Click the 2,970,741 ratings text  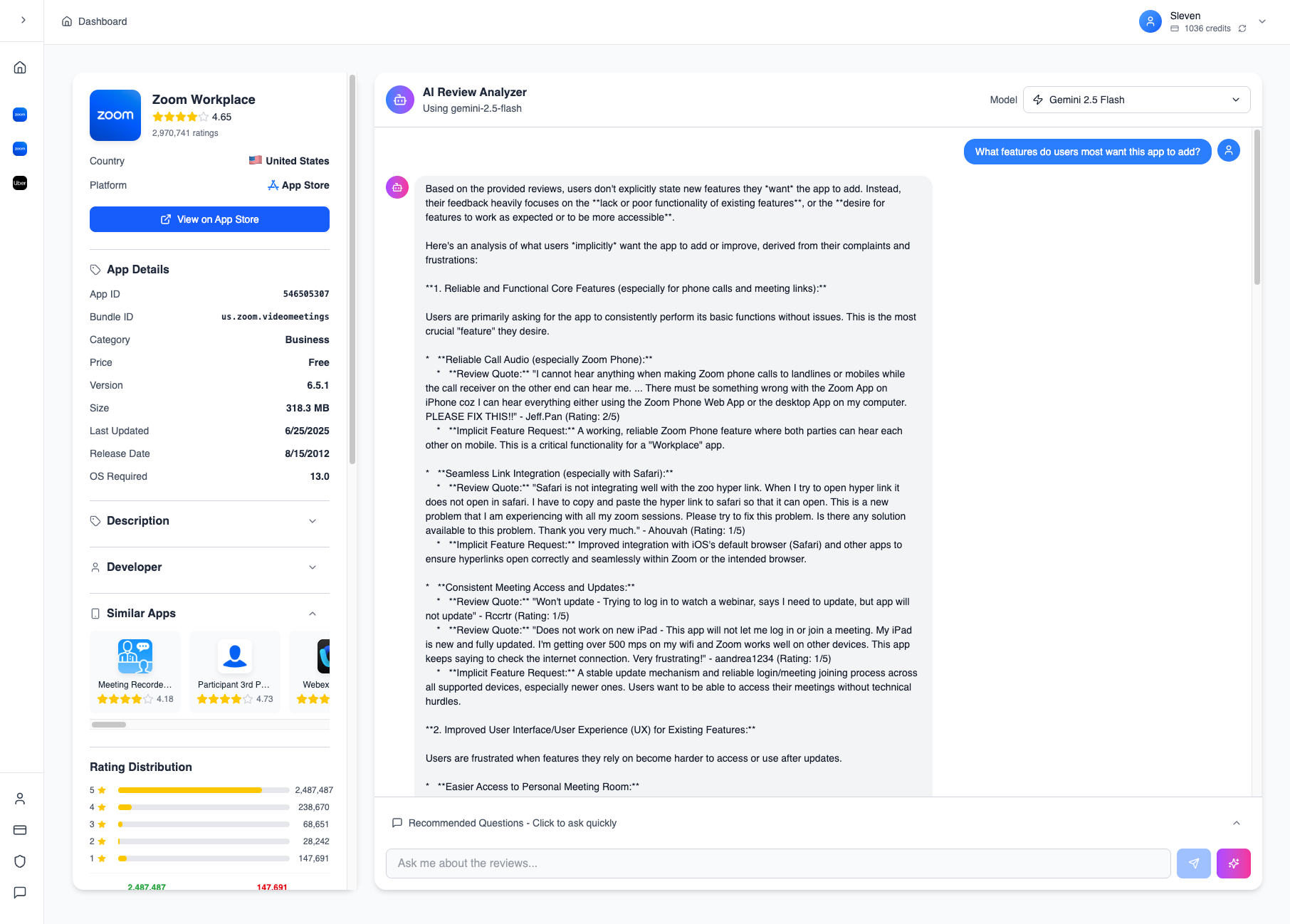(185, 133)
